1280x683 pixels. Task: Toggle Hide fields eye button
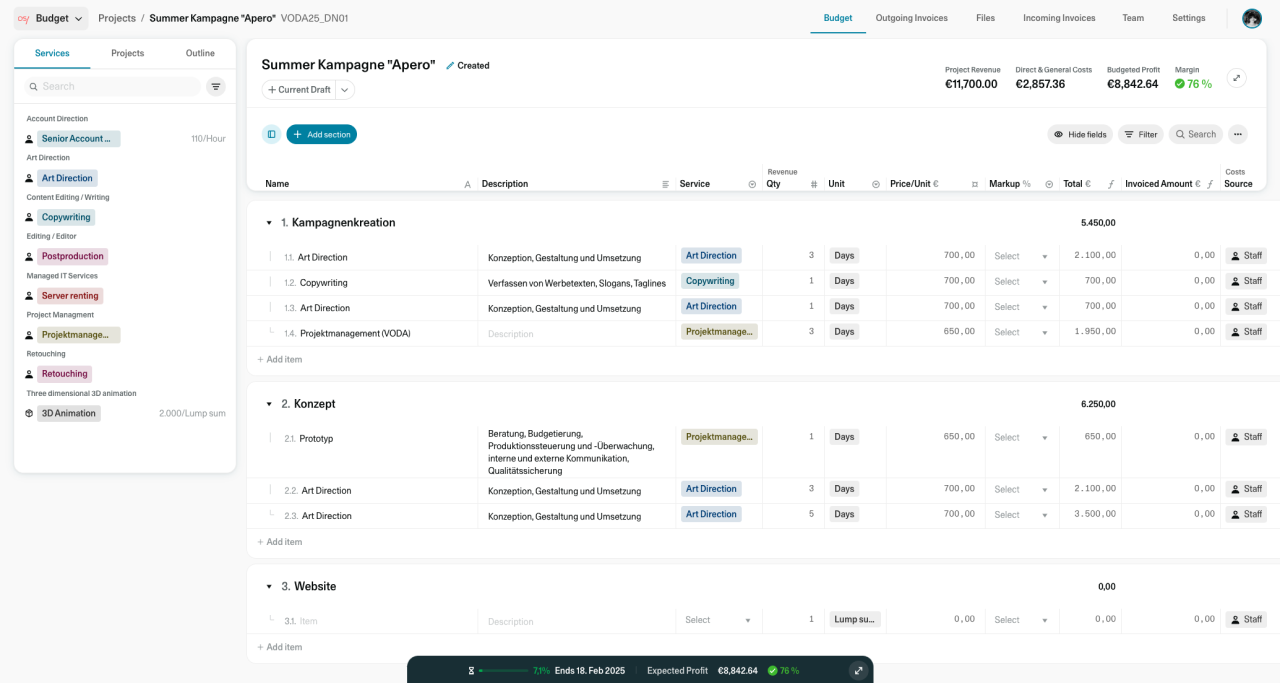pyautogui.click(x=1079, y=134)
